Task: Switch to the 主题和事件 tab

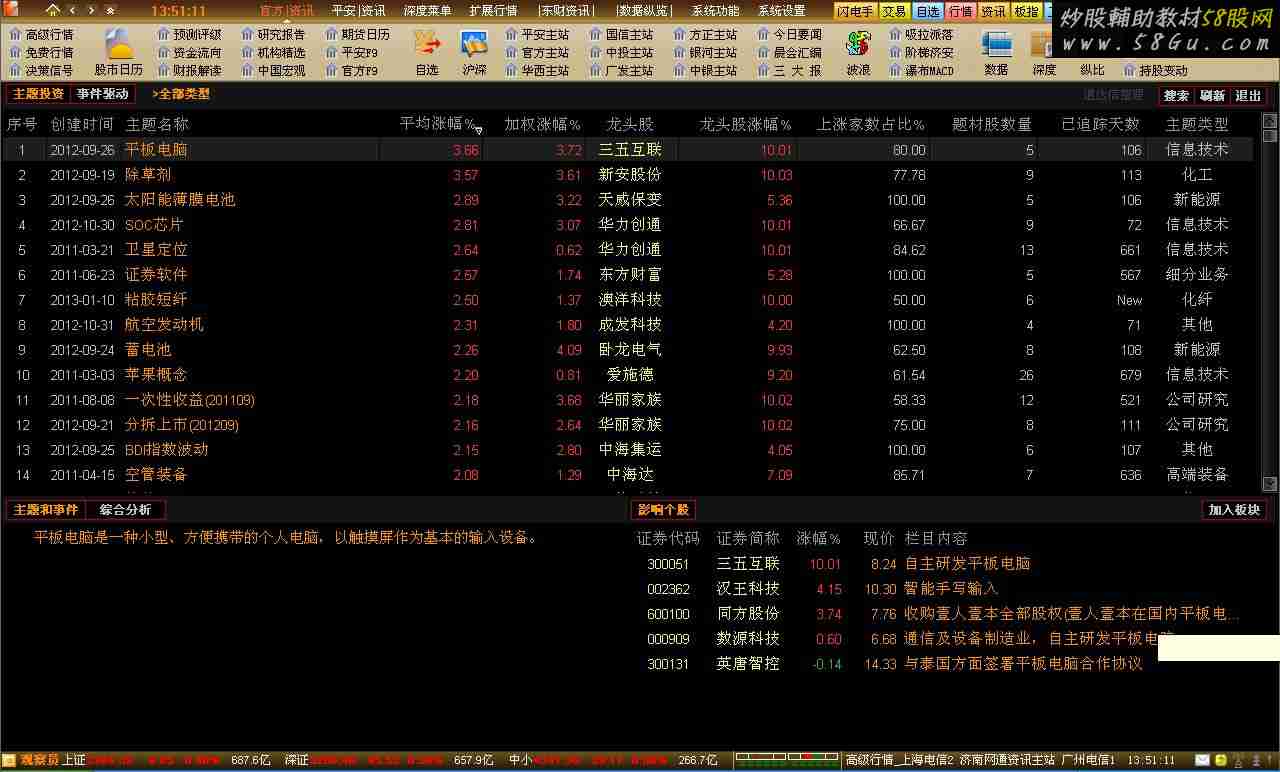Action: (45, 510)
